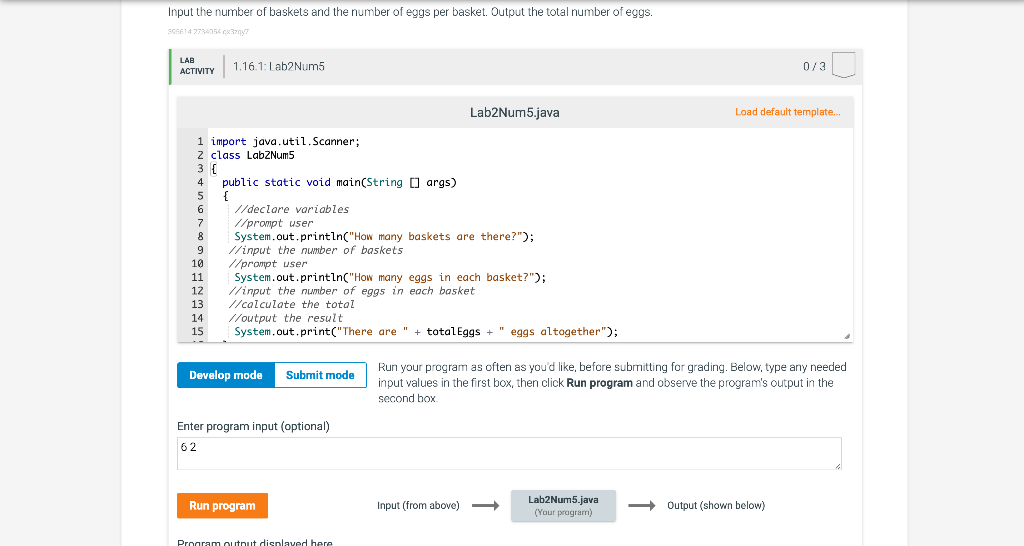1024x546 pixels.
Task: Click line number 15 in the gutter
Action: click(197, 331)
